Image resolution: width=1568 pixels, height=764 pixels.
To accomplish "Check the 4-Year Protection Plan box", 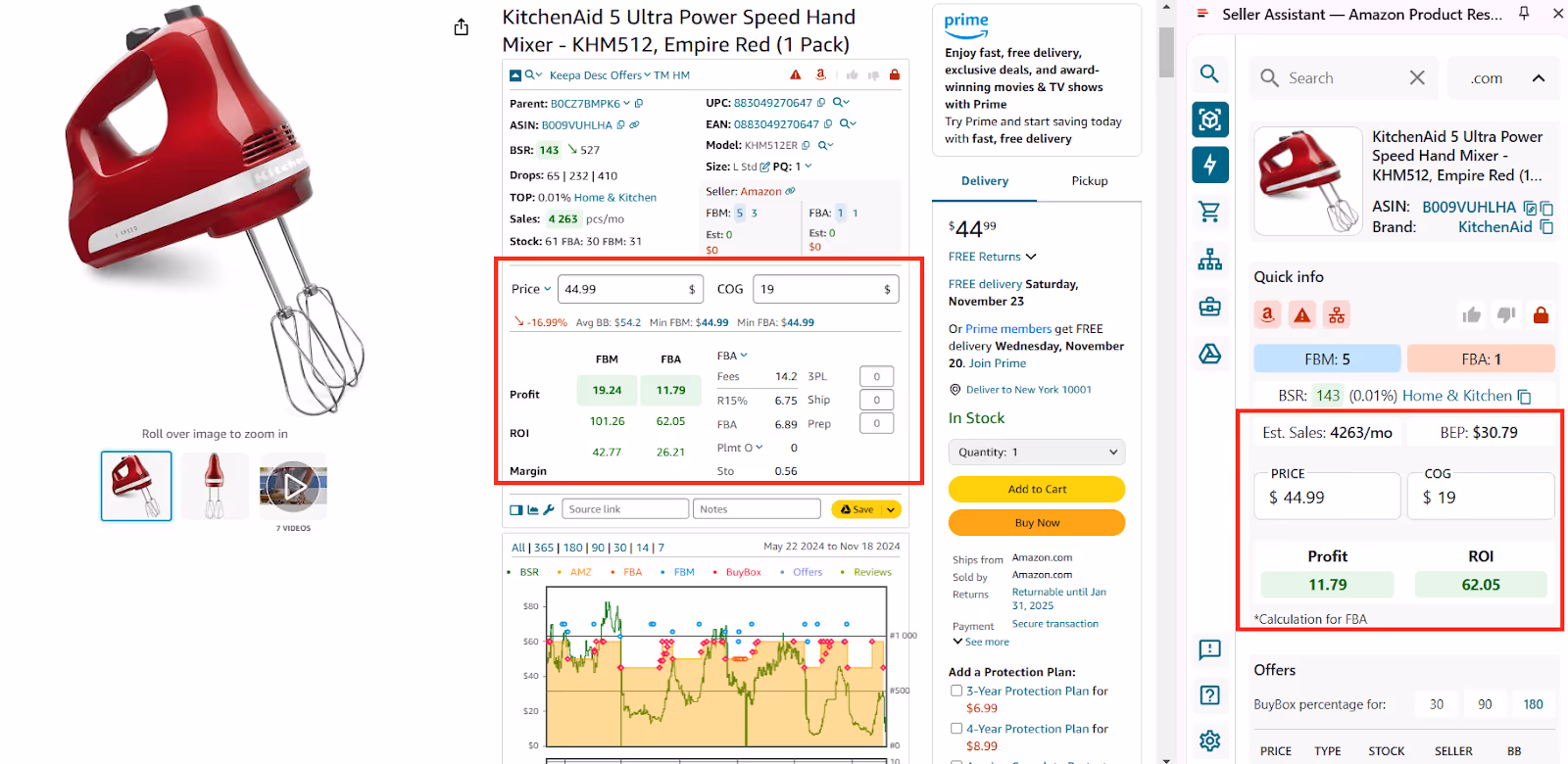I will click(956, 729).
